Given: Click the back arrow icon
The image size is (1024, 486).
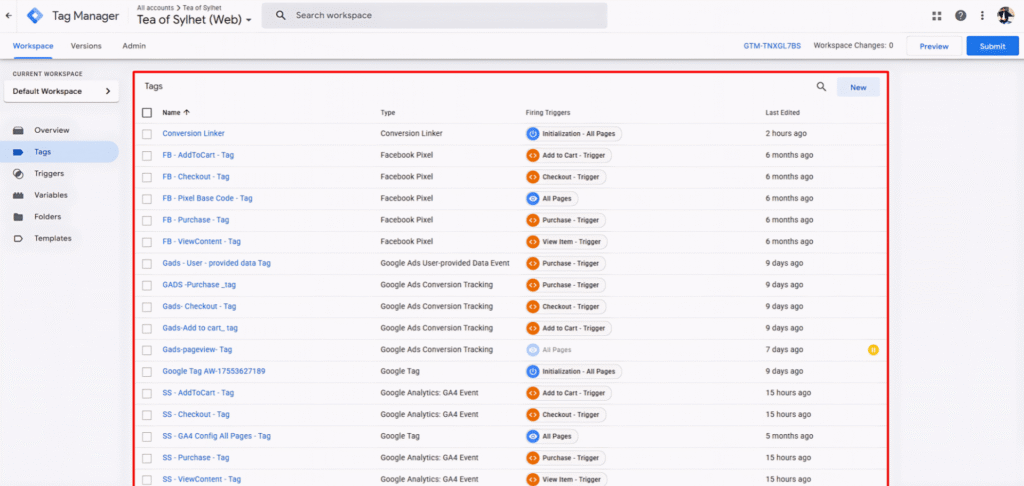Looking at the screenshot, I should point(9,16).
